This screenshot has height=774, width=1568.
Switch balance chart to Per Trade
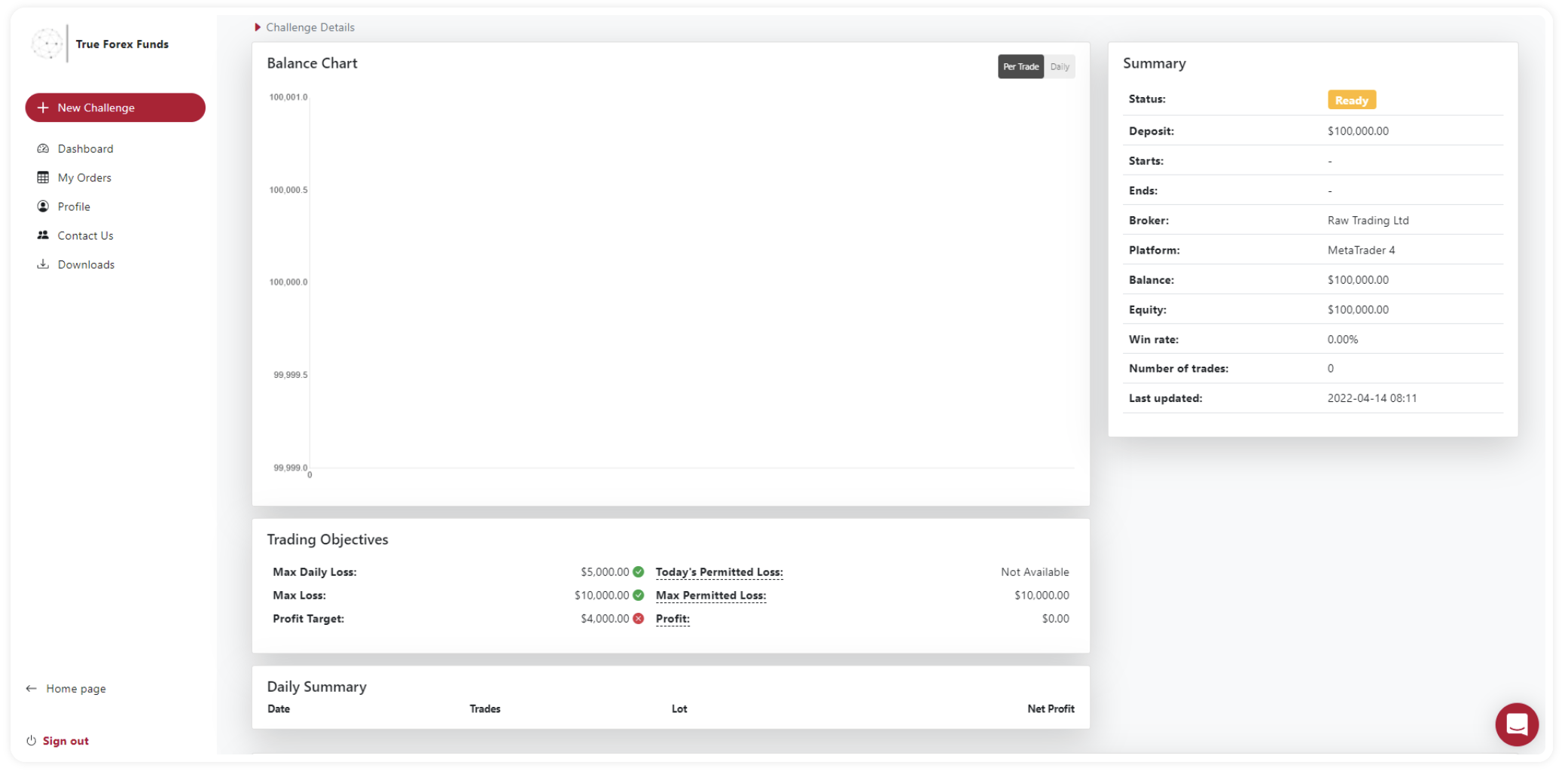(x=1020, y=66)
